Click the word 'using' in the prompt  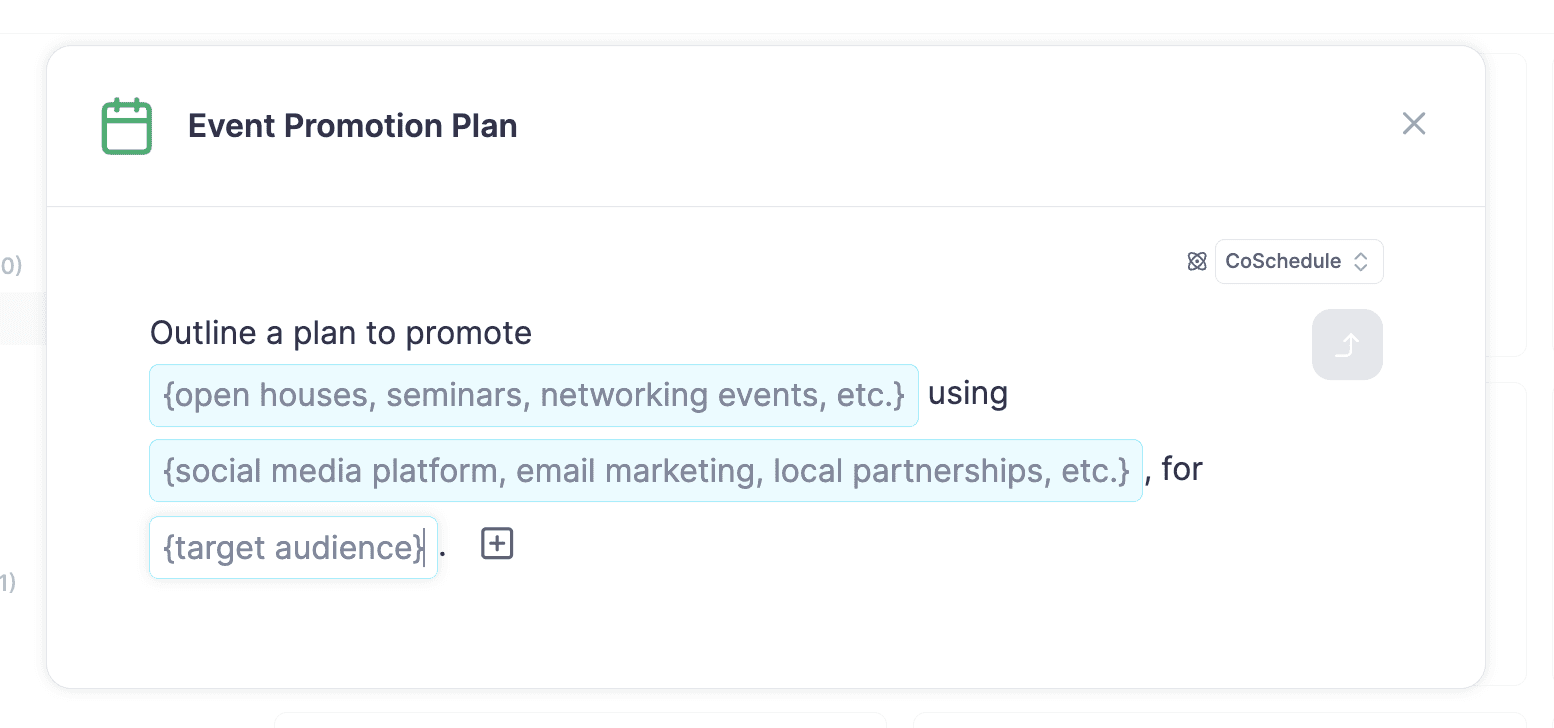[967, 394]
